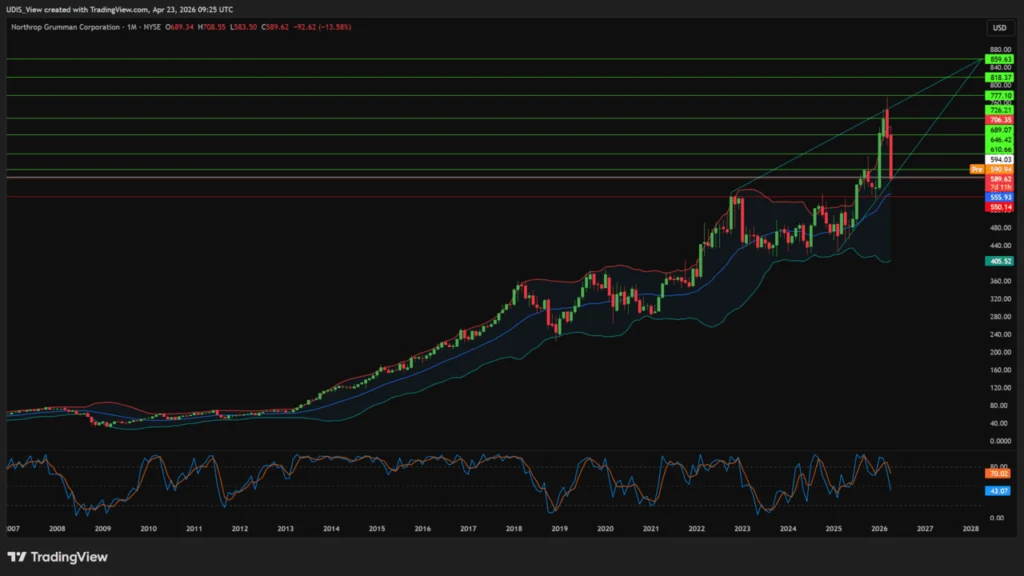Select the 818.37 green price label
Screen dimensions: 1024x576
tap(999, 78)
